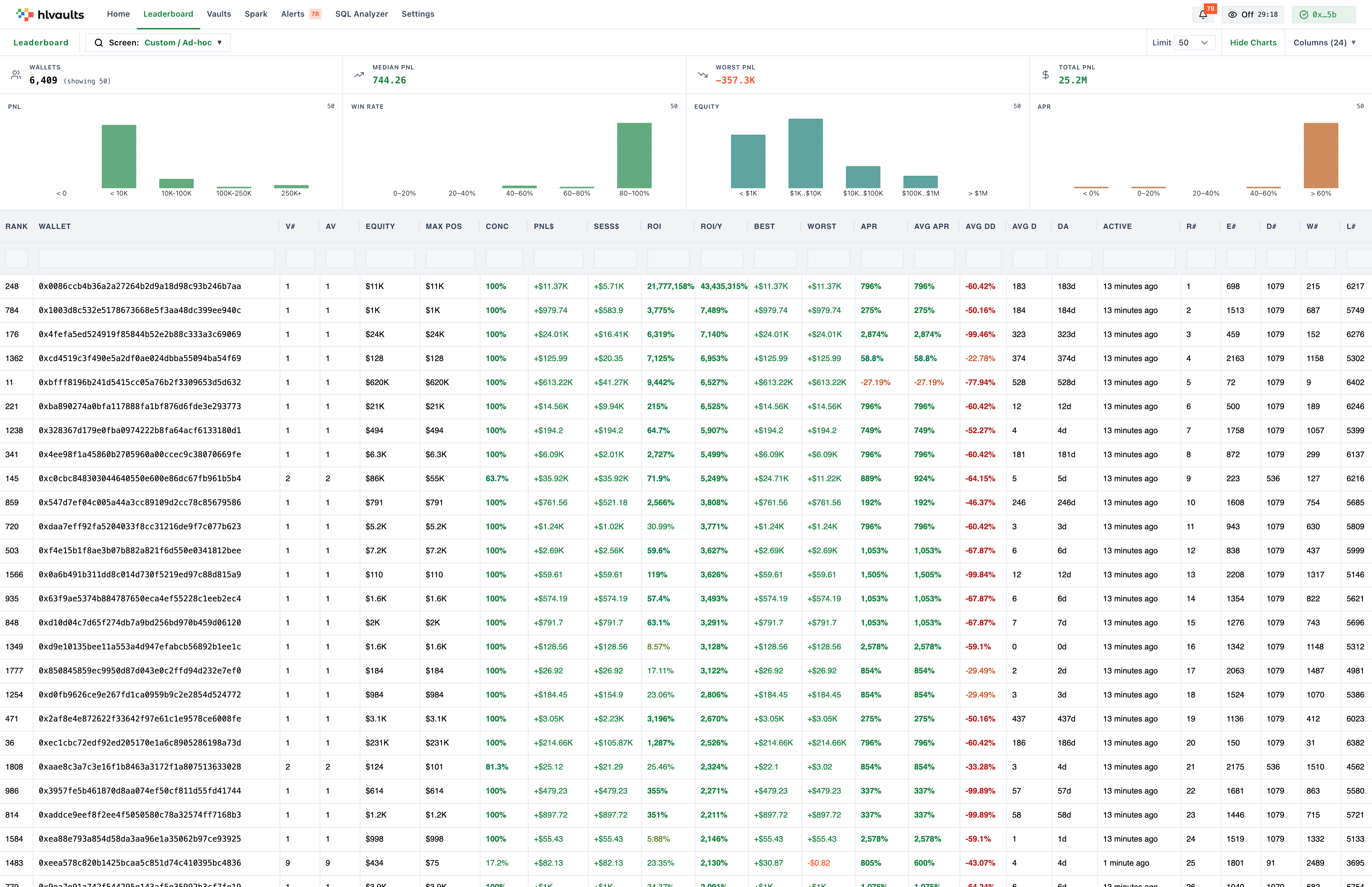This screenshot has width=1372, height=887.
Task: Click the worst PNL trend-down icon
Action: [702, 75]
